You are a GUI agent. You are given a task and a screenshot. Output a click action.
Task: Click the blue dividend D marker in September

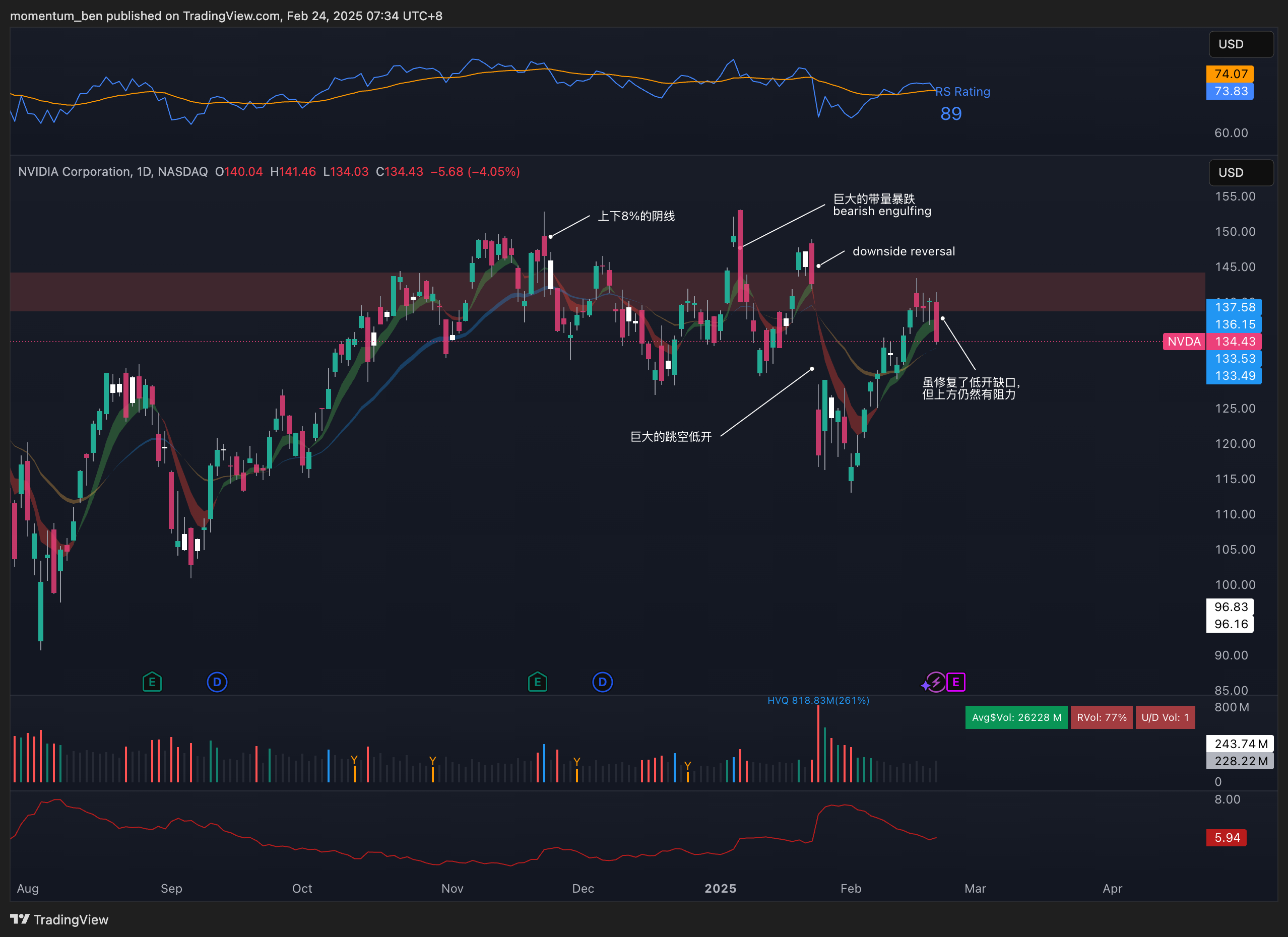point(217,682)
